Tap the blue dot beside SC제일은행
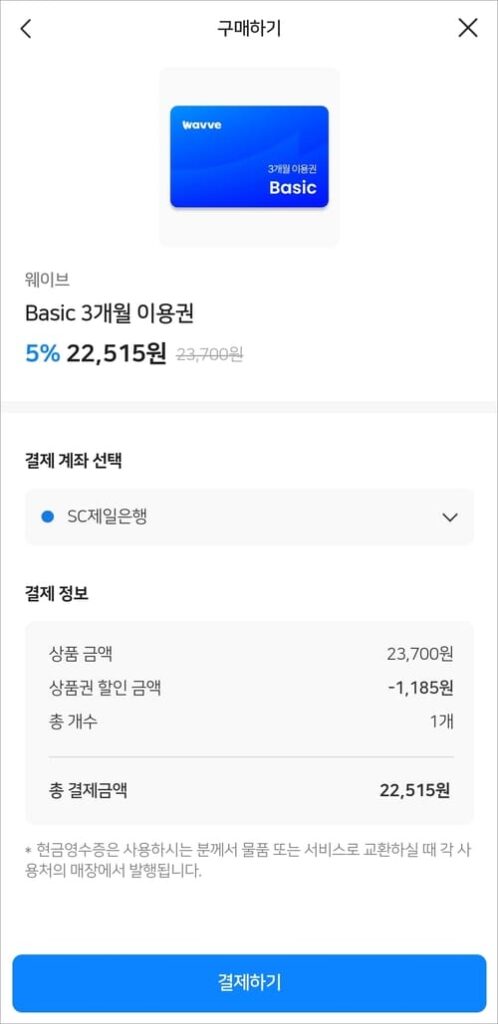 tap(47, 517)
